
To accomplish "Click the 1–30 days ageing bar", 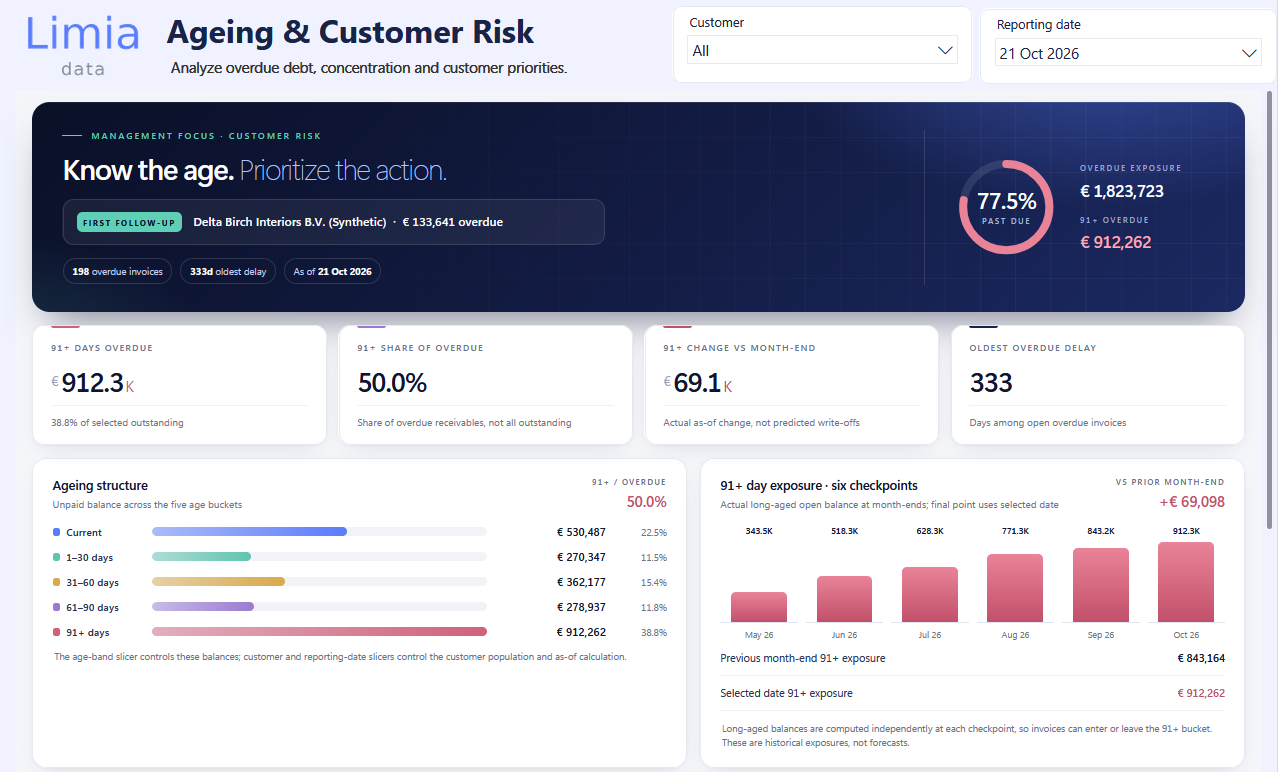I will pos(201,557).
